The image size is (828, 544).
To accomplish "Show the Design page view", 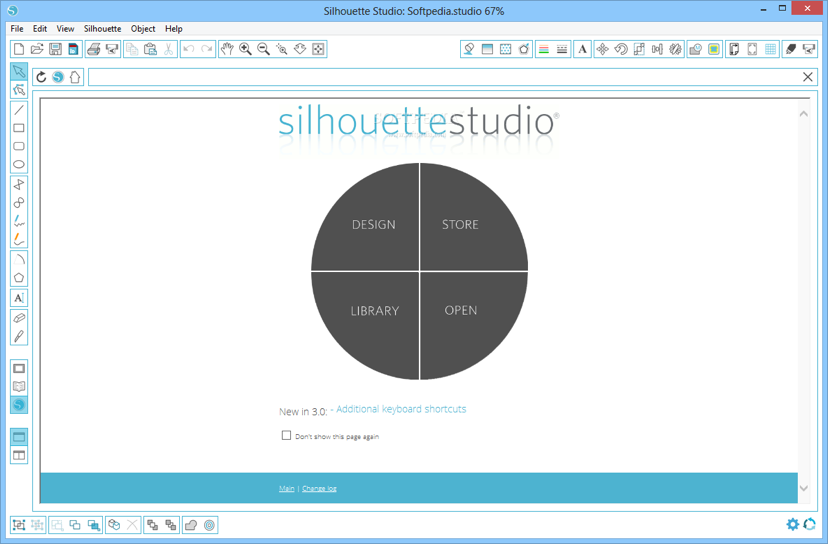I will [x=19, y=368].
